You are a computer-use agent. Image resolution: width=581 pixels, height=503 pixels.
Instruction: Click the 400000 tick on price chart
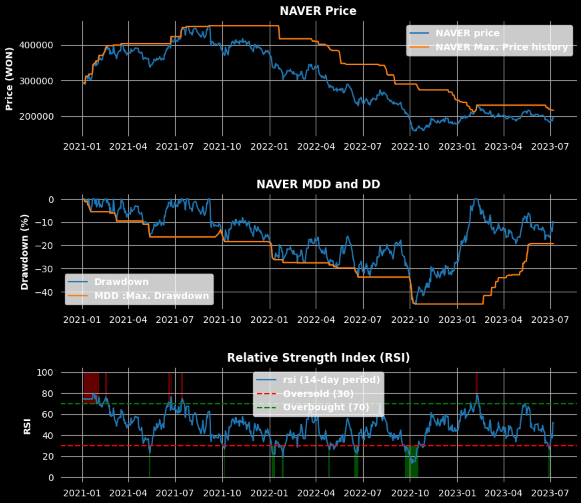(36, 45)
